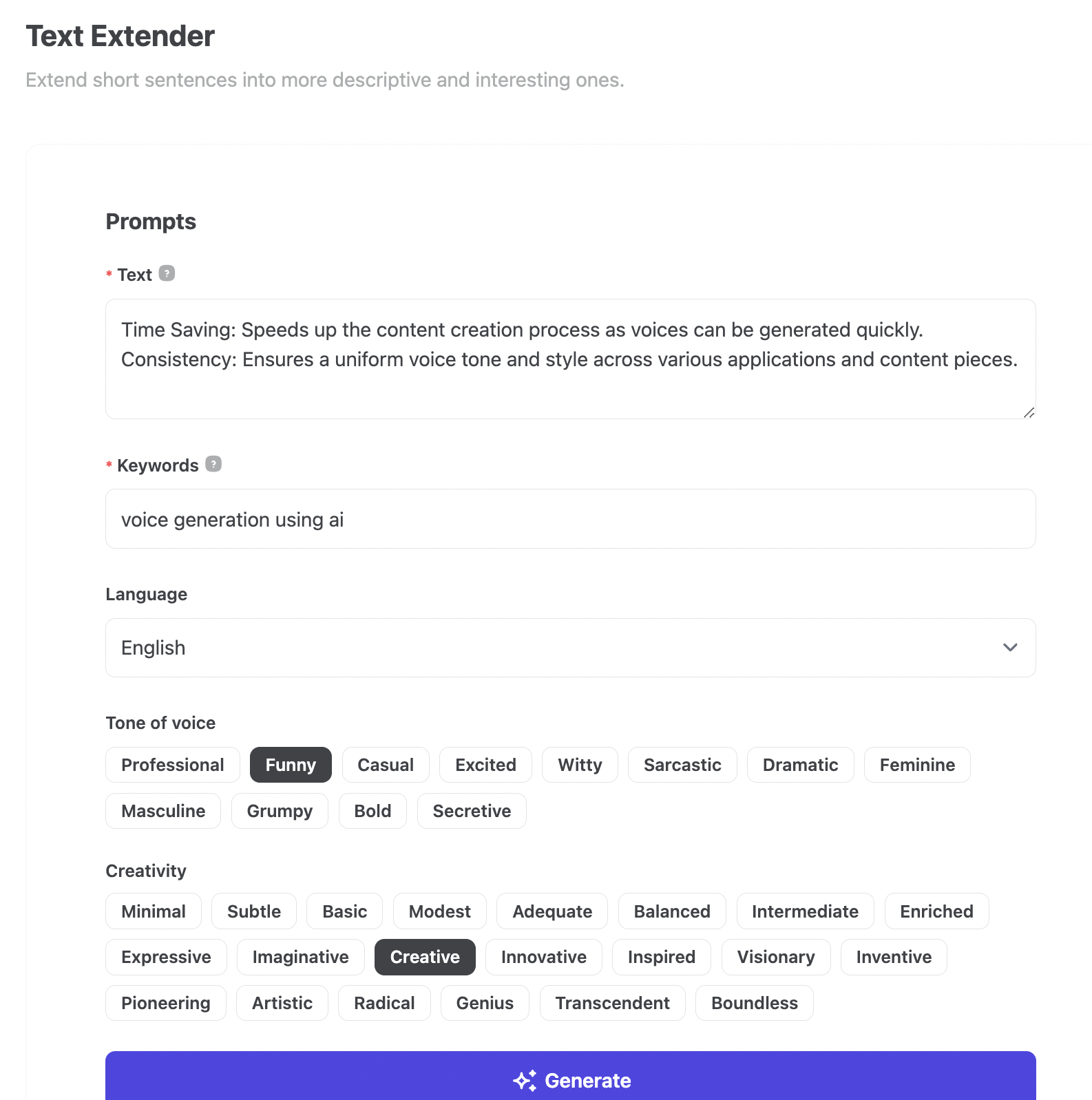Choose the Balanced creativity option
Image resolution: width=1092 pixels, height=1100 pixels.
(x=671, y=911)
